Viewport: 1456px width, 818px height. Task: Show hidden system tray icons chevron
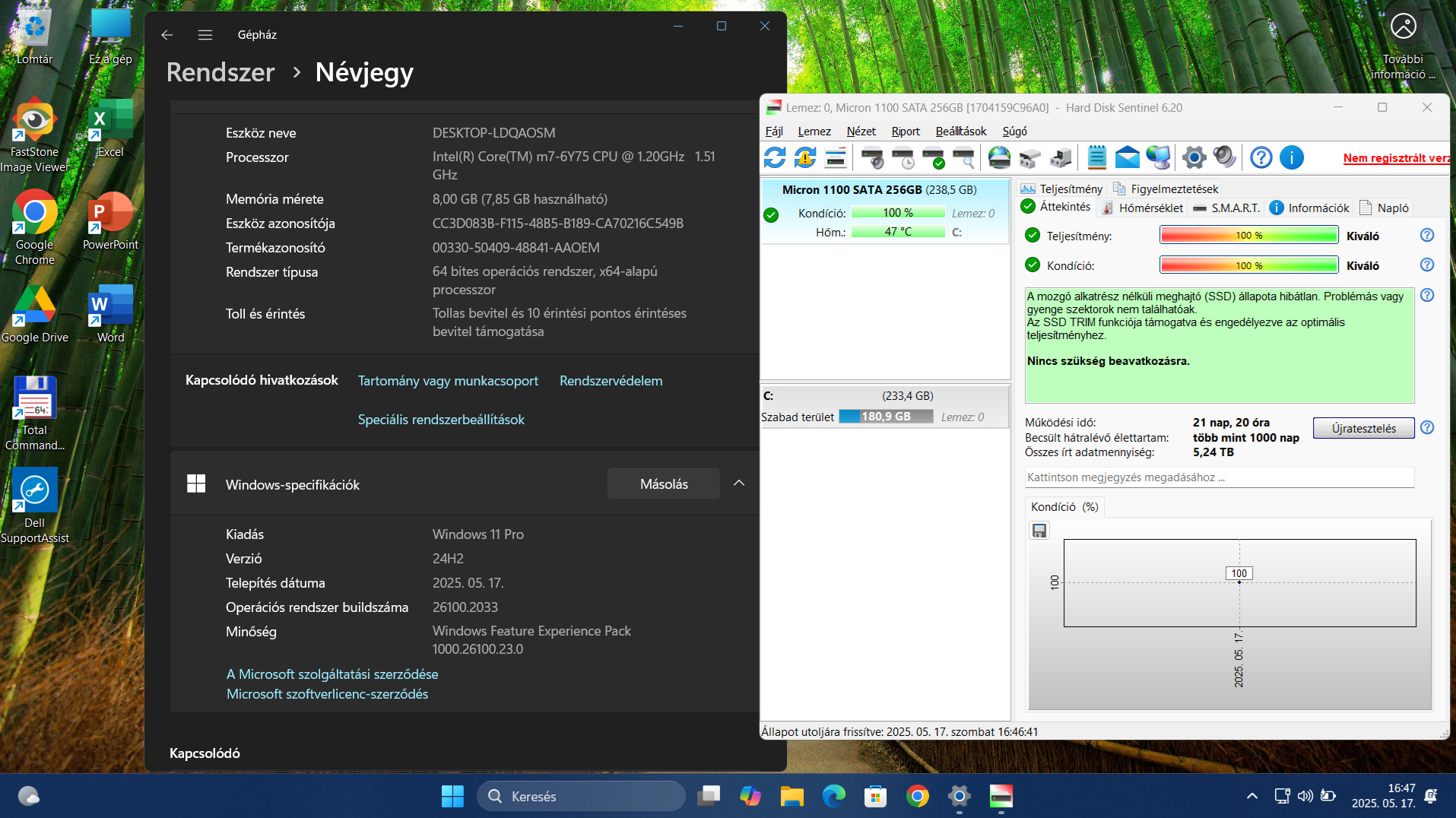[x=1251, y=796]
